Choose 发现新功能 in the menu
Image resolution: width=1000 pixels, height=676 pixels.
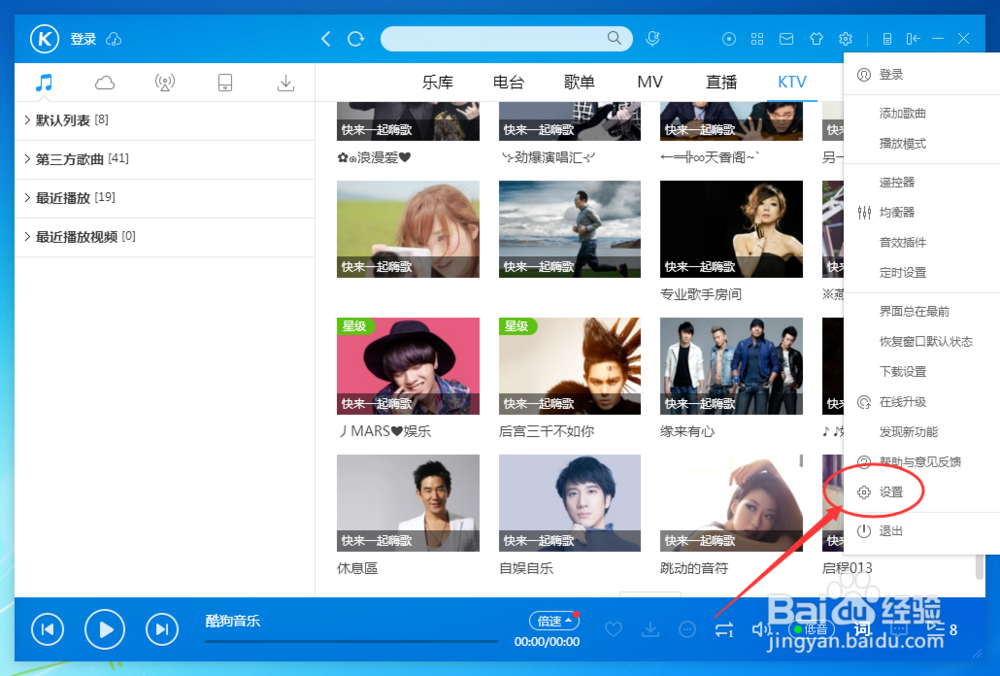pyautogui.click(x=908, y=432)
